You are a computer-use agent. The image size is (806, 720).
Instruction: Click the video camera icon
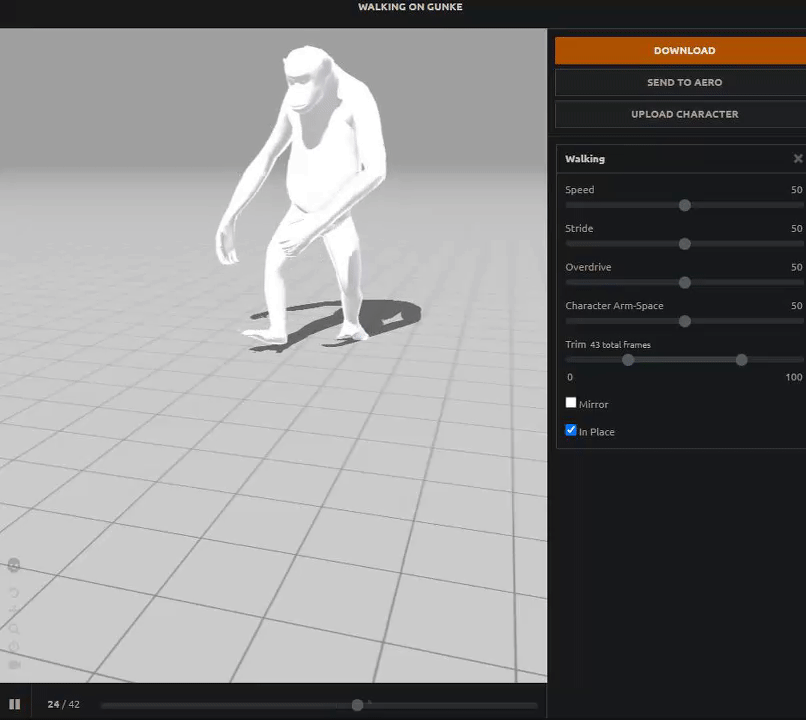pyautogui.click(x=14, y=664)
